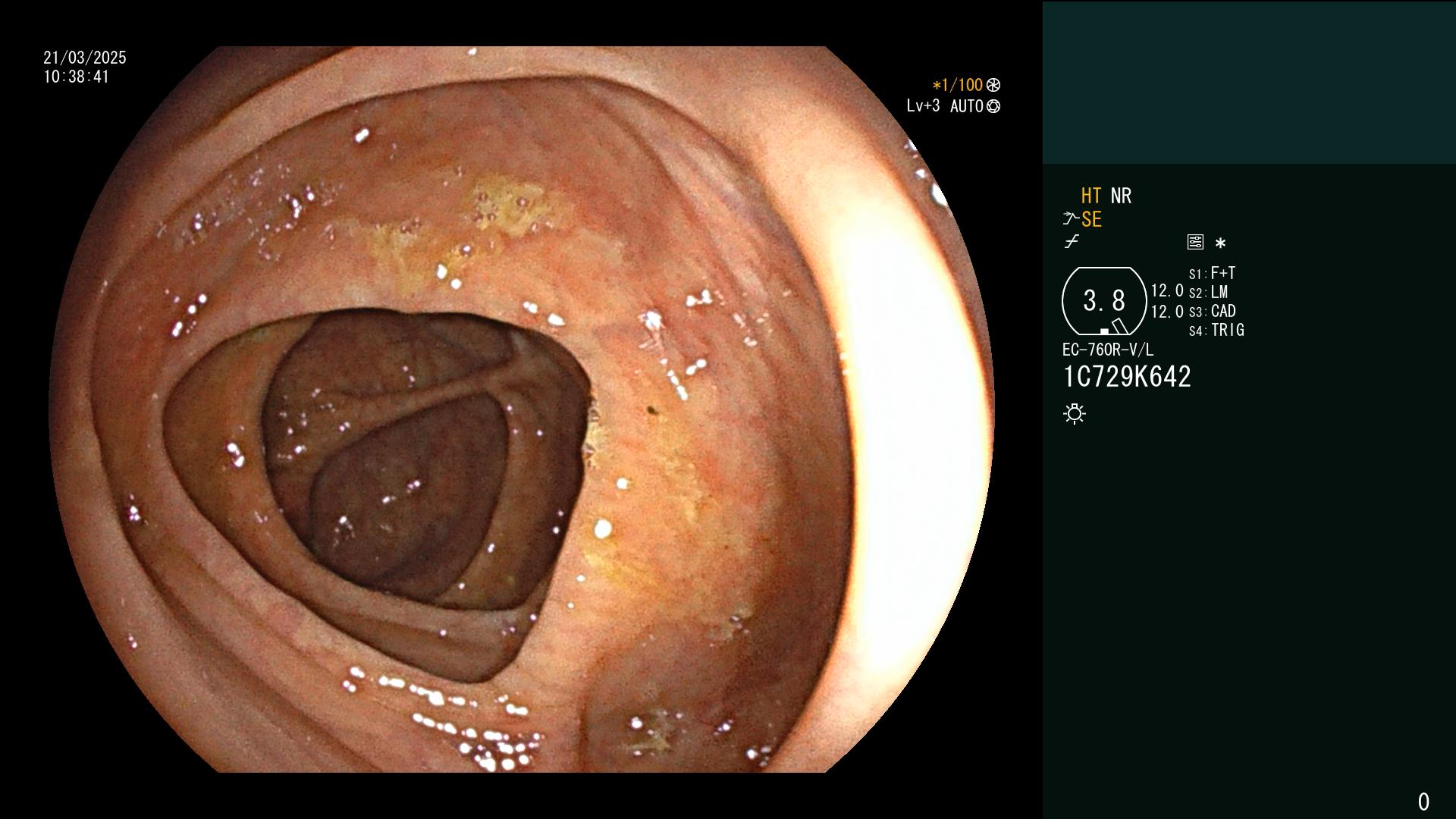Click the serial number 1C729K642

[1127, 376]
